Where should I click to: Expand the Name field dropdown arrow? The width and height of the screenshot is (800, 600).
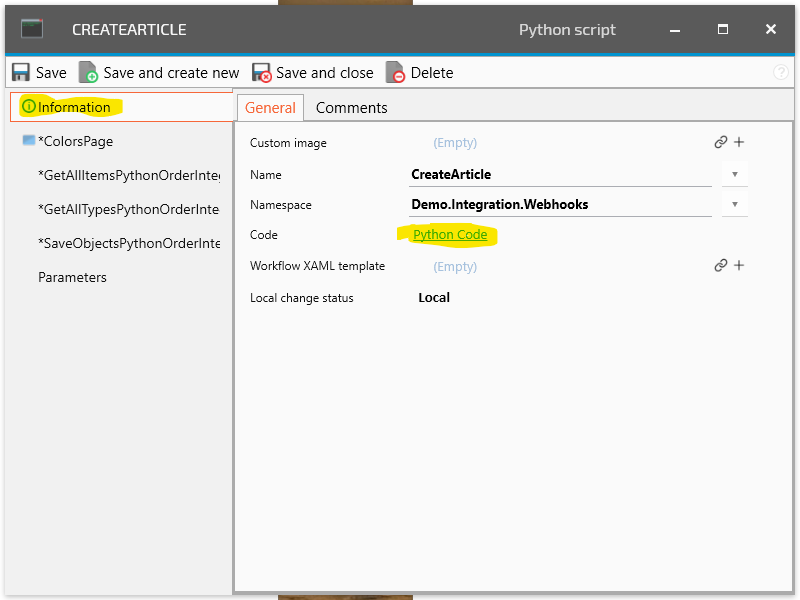[734, 174]
